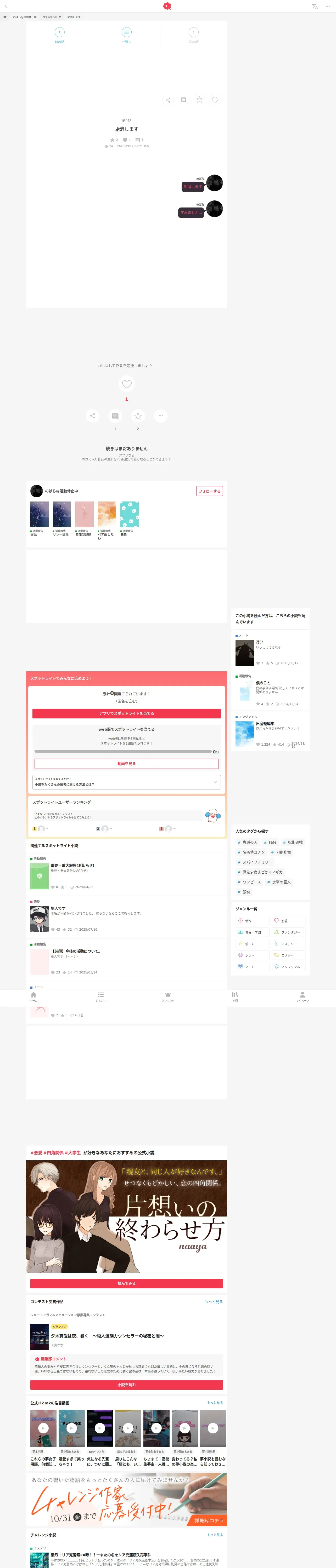Screen dimensions: 336x1568
Task: Toggle the round star button with count 2
Action: [138, 416]
